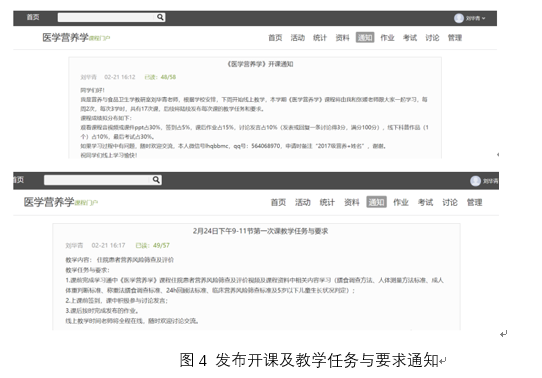Click 首页 link in upper dark bar
The height and width of the screenshot is (378, 542).
pyautogui.click(x=33, y=17)
